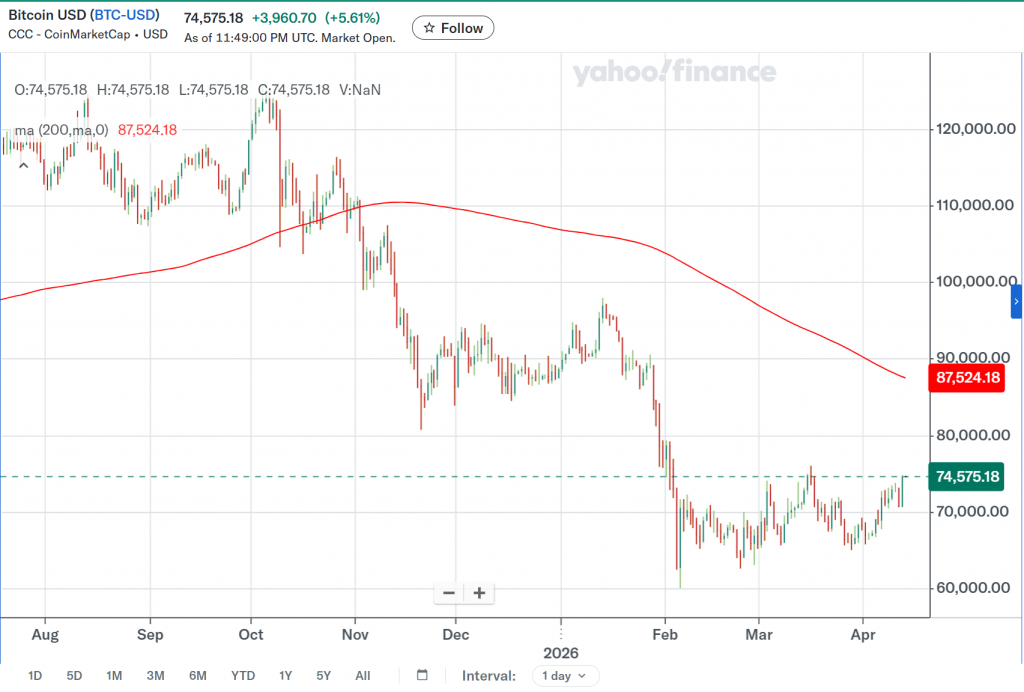This screenshot has height=692, width=1024.
Task: Zoom in the chart with plus button
Action: pos(479,593)
